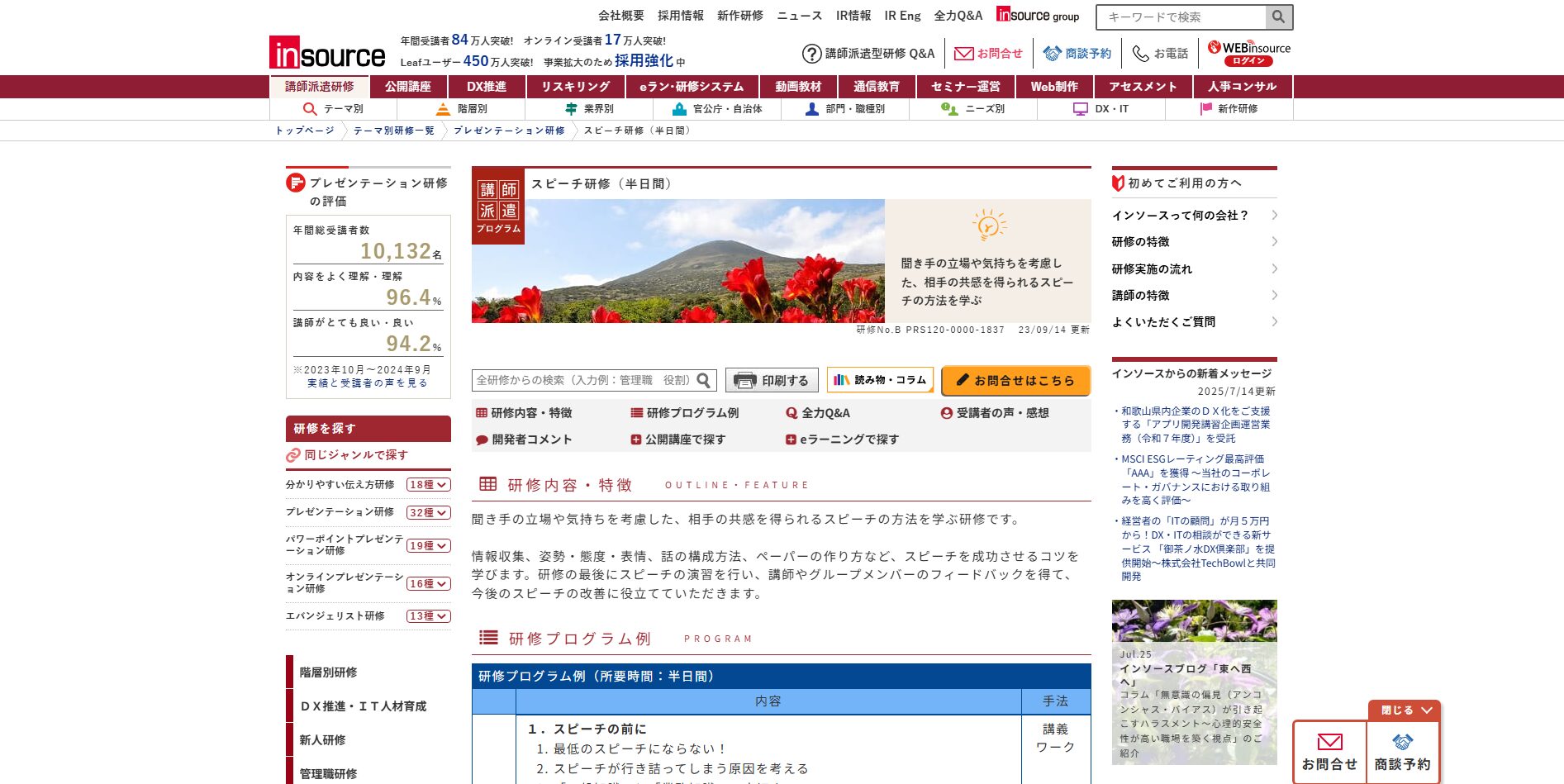Click the question mark icon for 講師派遣型研修 Q&A
Screen dimensions: 1564x784
point(811,54)
